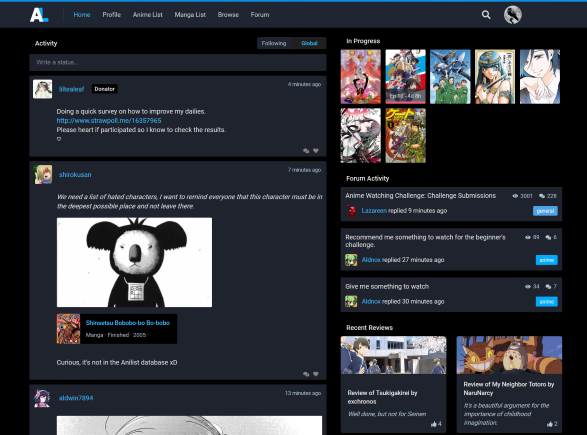Open Bobobo-bo manga cover thumbnail
Screen dimensions: 587x435
click(x=69, y=329)
